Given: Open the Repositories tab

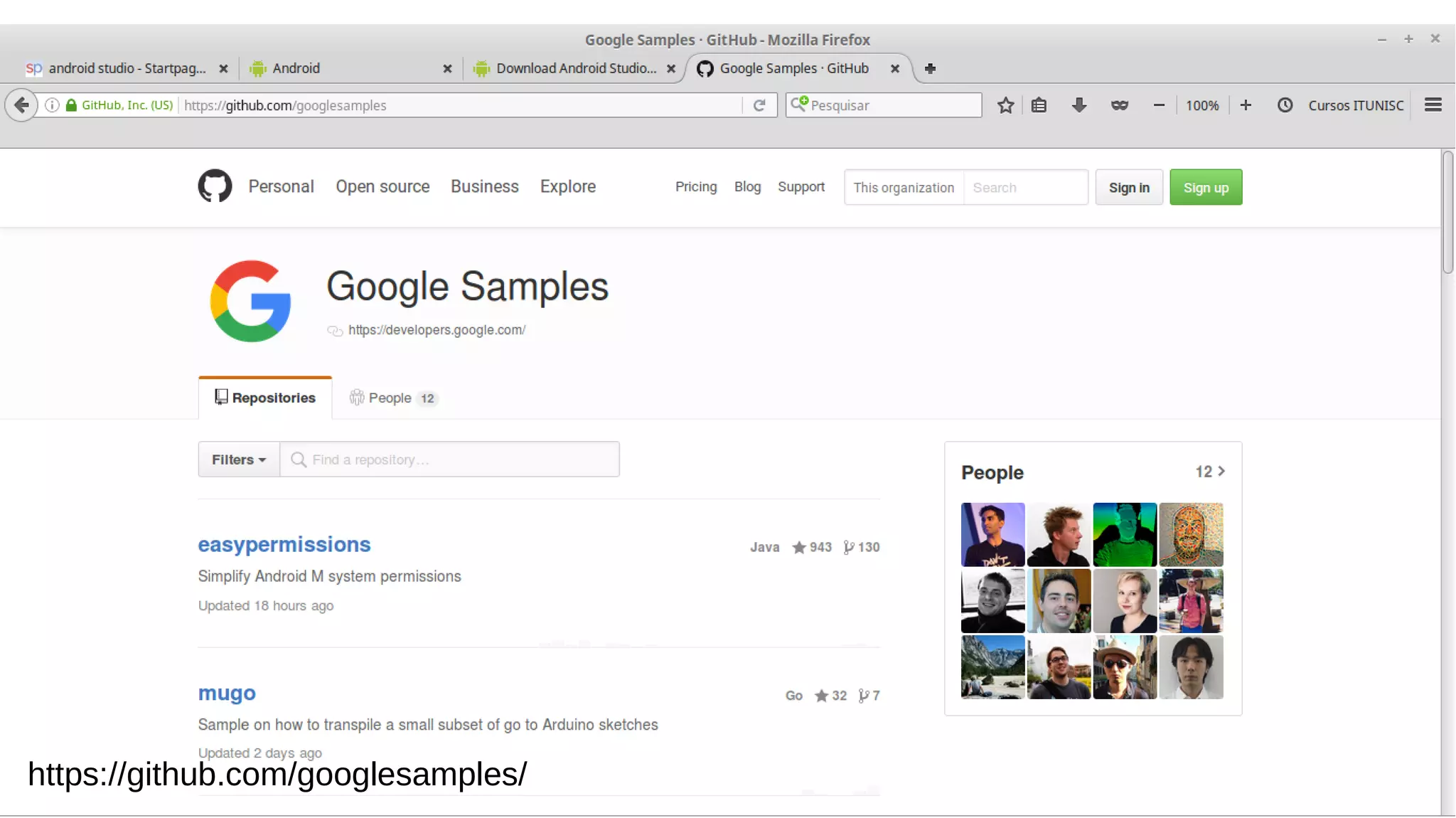Looking at the screenshot, I should coord(265,398).
